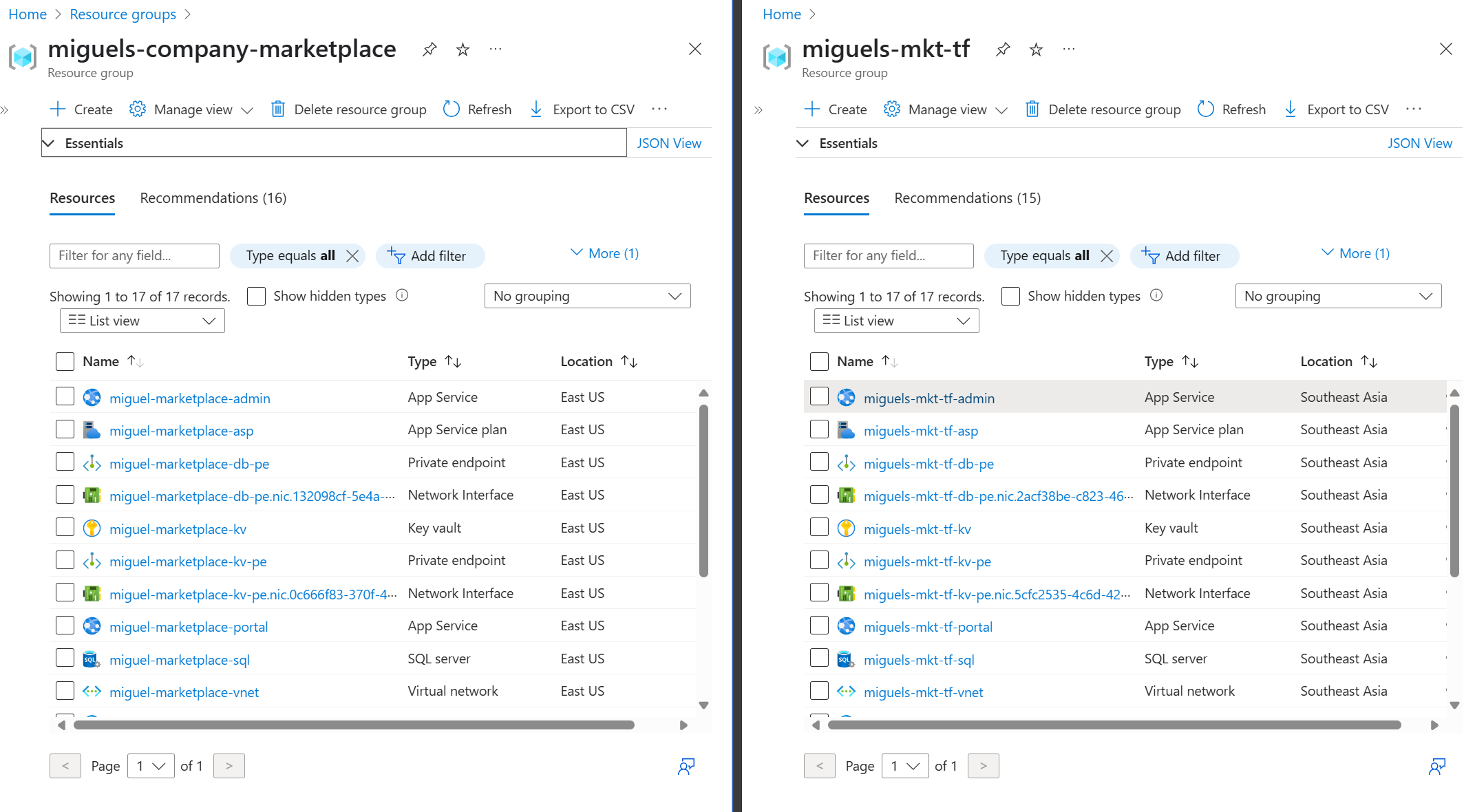Refresh the miguels-mkt-tf resource list
1475x812 pixels.
click(1231, 109)
